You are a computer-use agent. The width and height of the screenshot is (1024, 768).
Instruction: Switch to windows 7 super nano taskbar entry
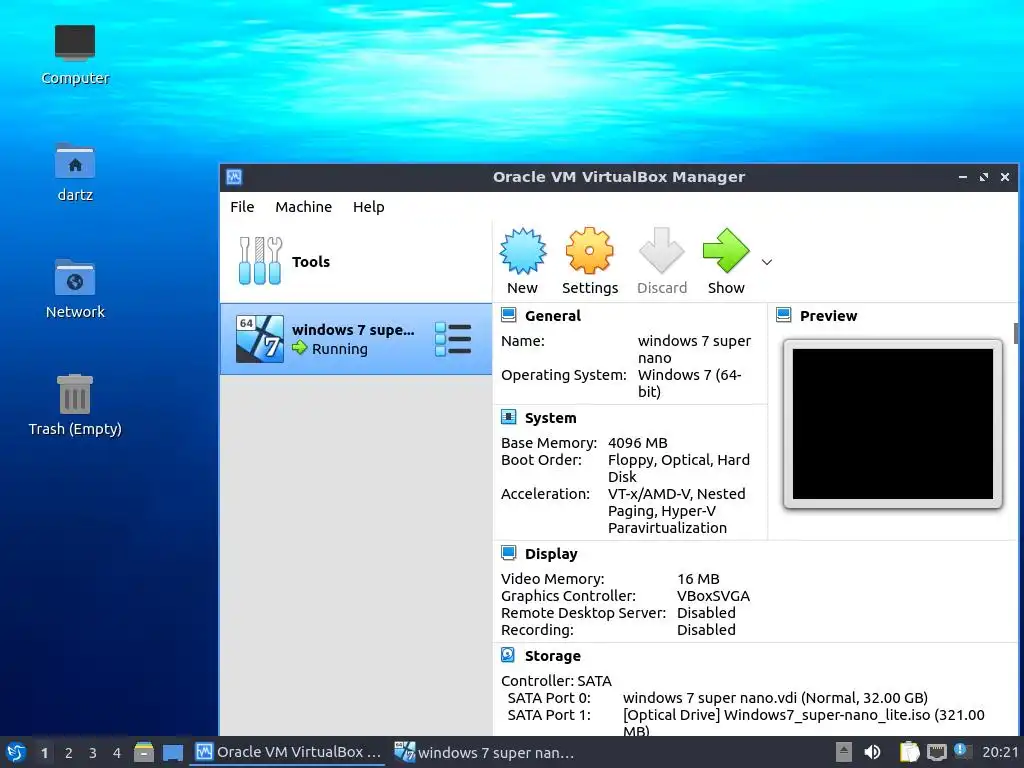point(485,752)
